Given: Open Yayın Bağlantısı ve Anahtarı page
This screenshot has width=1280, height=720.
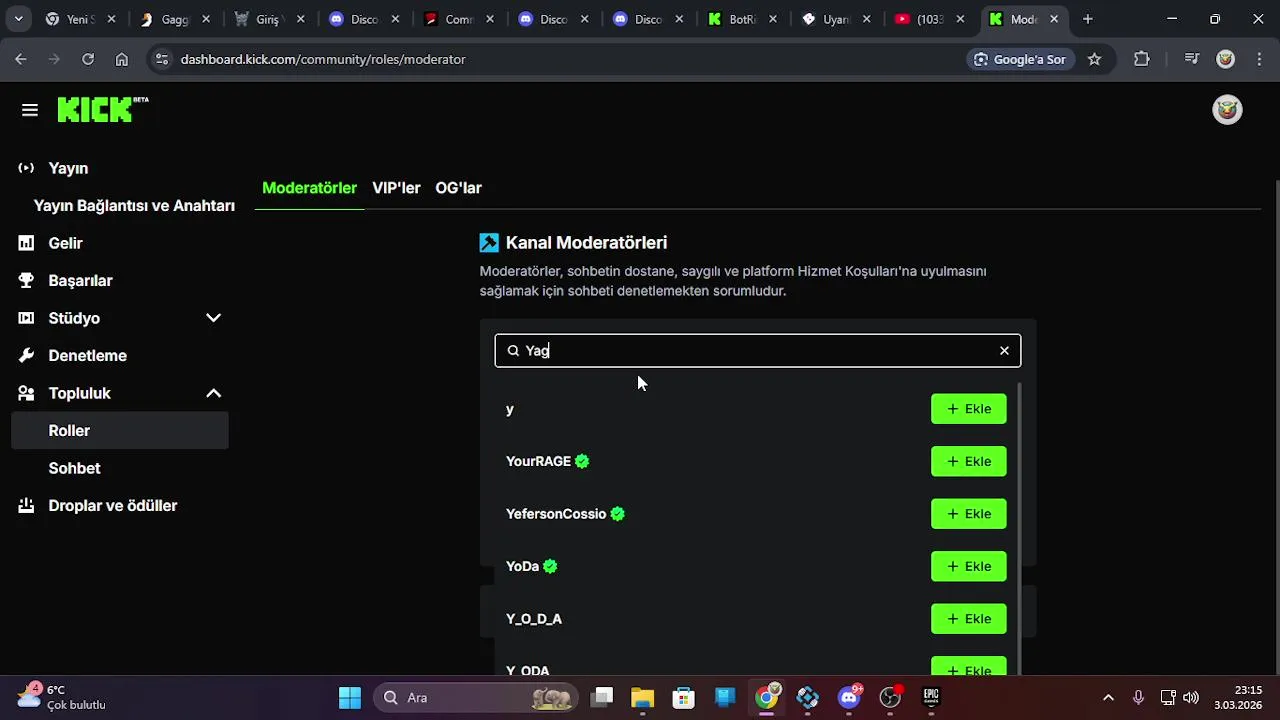Looking at the screenshot, I should 134,205.
